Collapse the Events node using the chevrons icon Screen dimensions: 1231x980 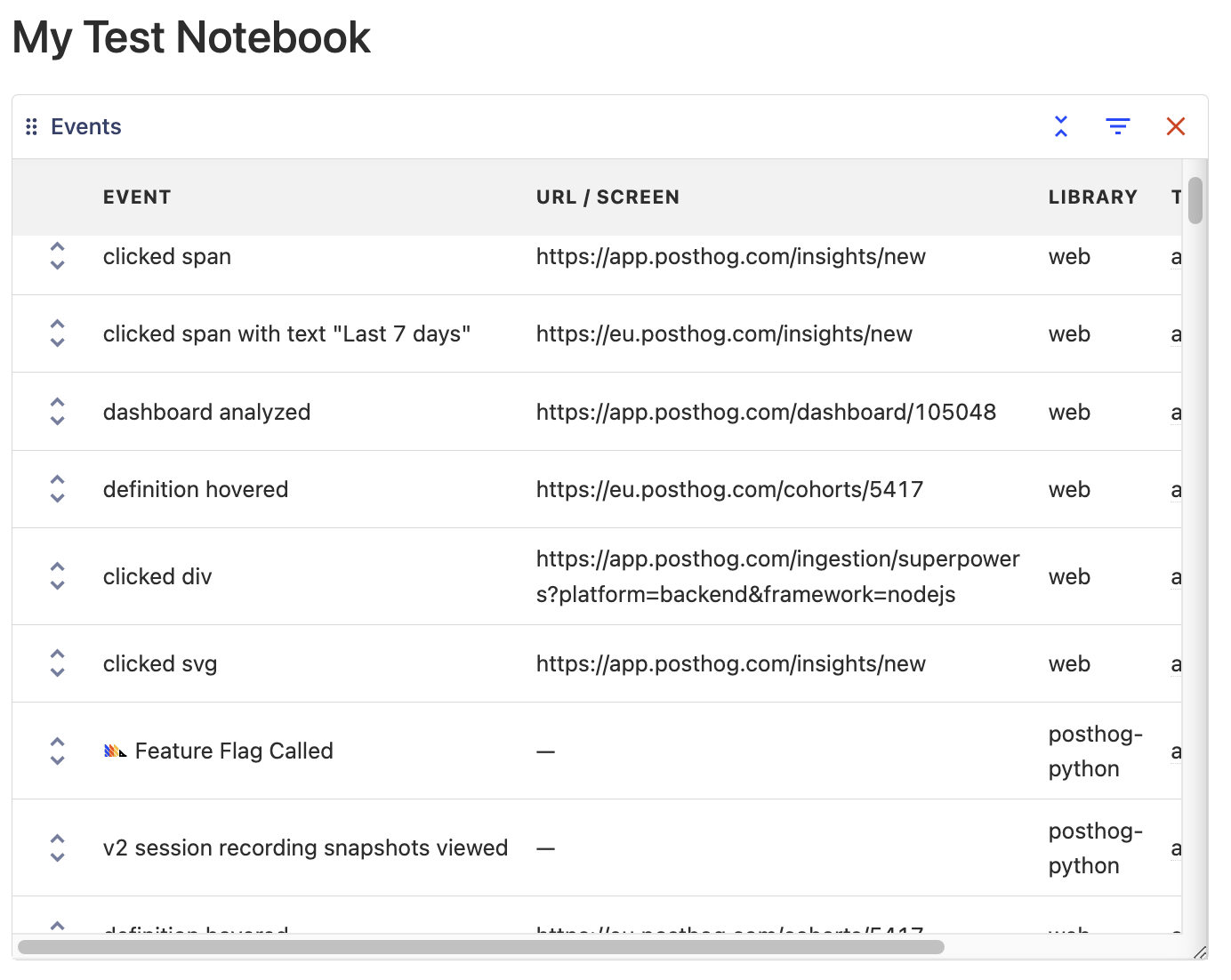(1061, 126)
